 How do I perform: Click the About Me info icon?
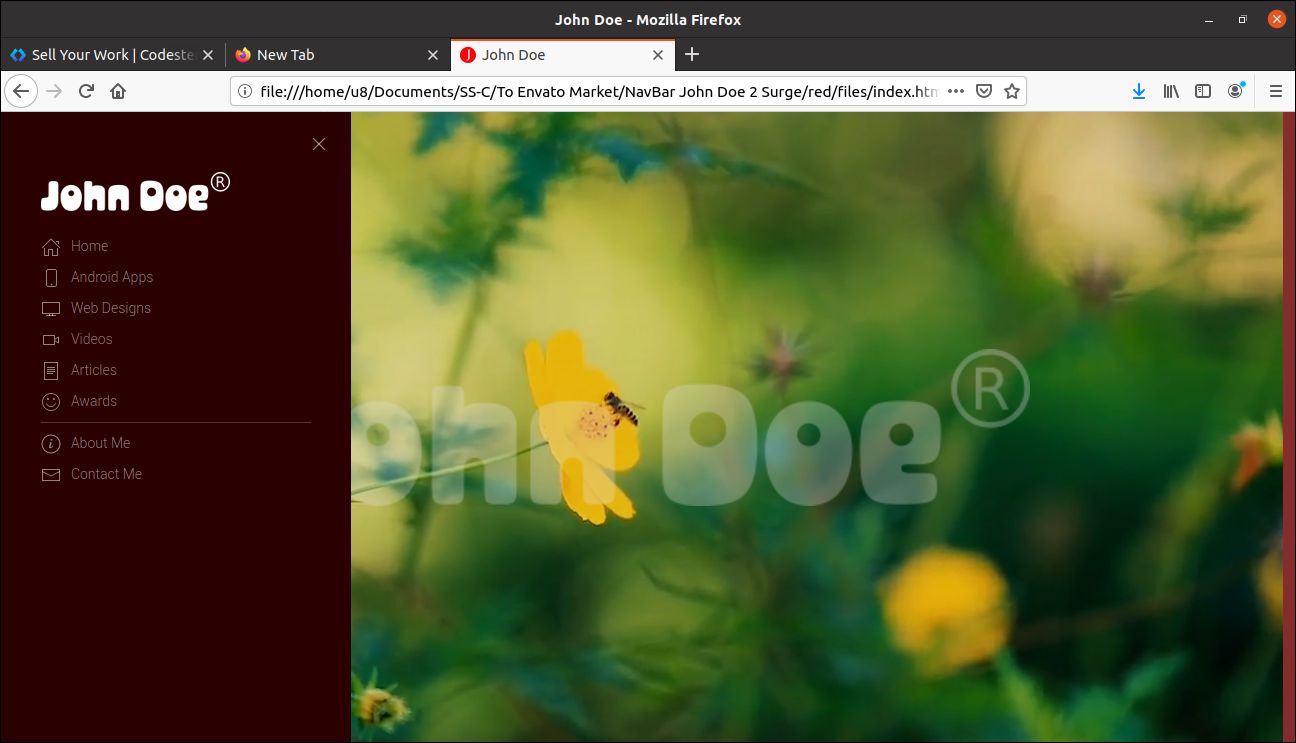(x=51, y=444)
